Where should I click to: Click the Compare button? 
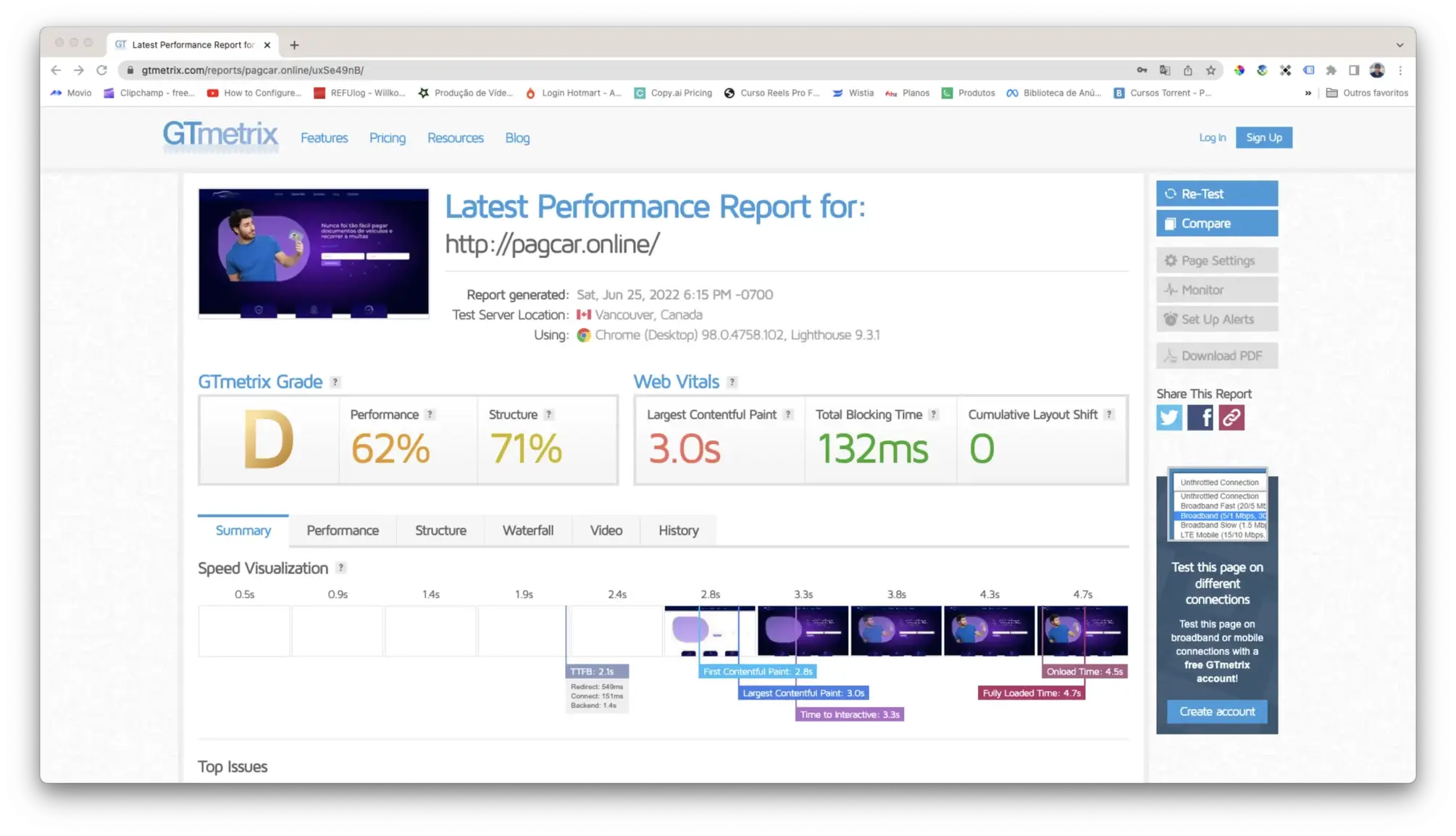pos(1217,223)
